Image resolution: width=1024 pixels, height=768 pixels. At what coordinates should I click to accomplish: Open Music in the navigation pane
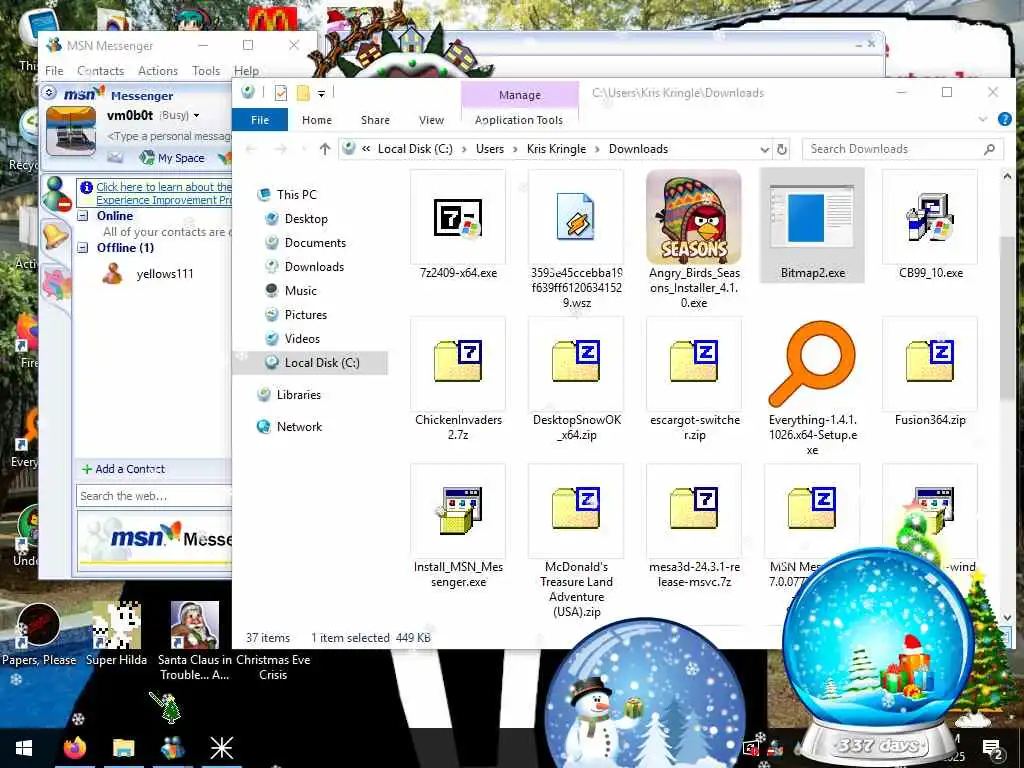[300, 291]
